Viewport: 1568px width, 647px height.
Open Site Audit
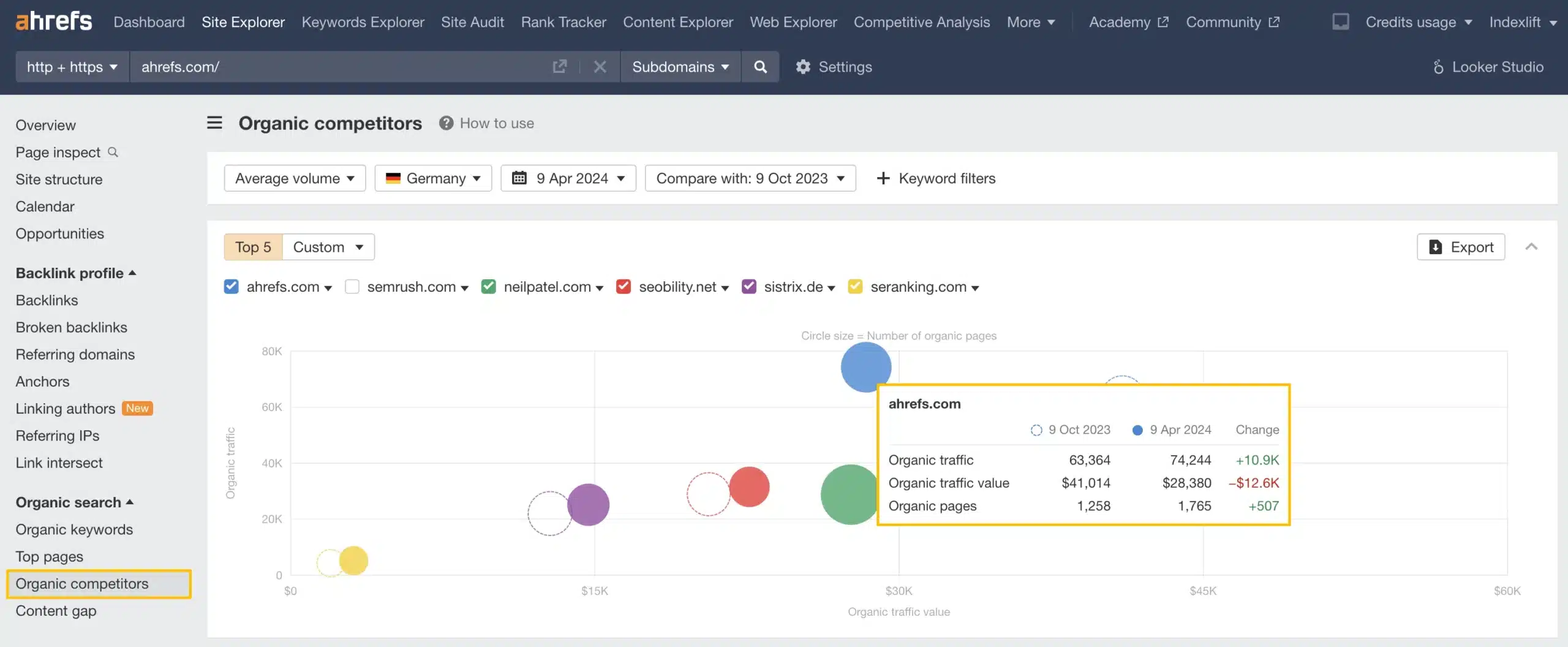pos(472,22)
